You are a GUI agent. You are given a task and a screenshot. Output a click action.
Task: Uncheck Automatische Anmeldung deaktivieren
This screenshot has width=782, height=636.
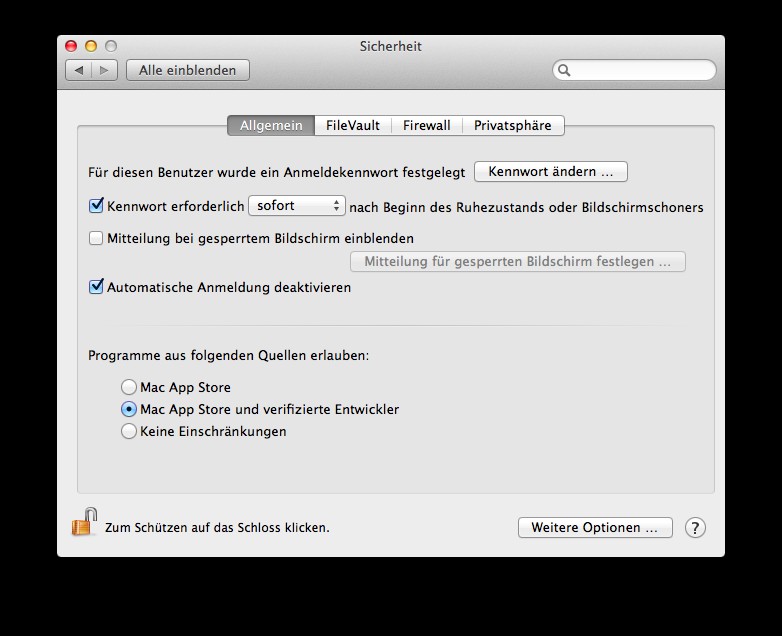(x=97, y=287)
